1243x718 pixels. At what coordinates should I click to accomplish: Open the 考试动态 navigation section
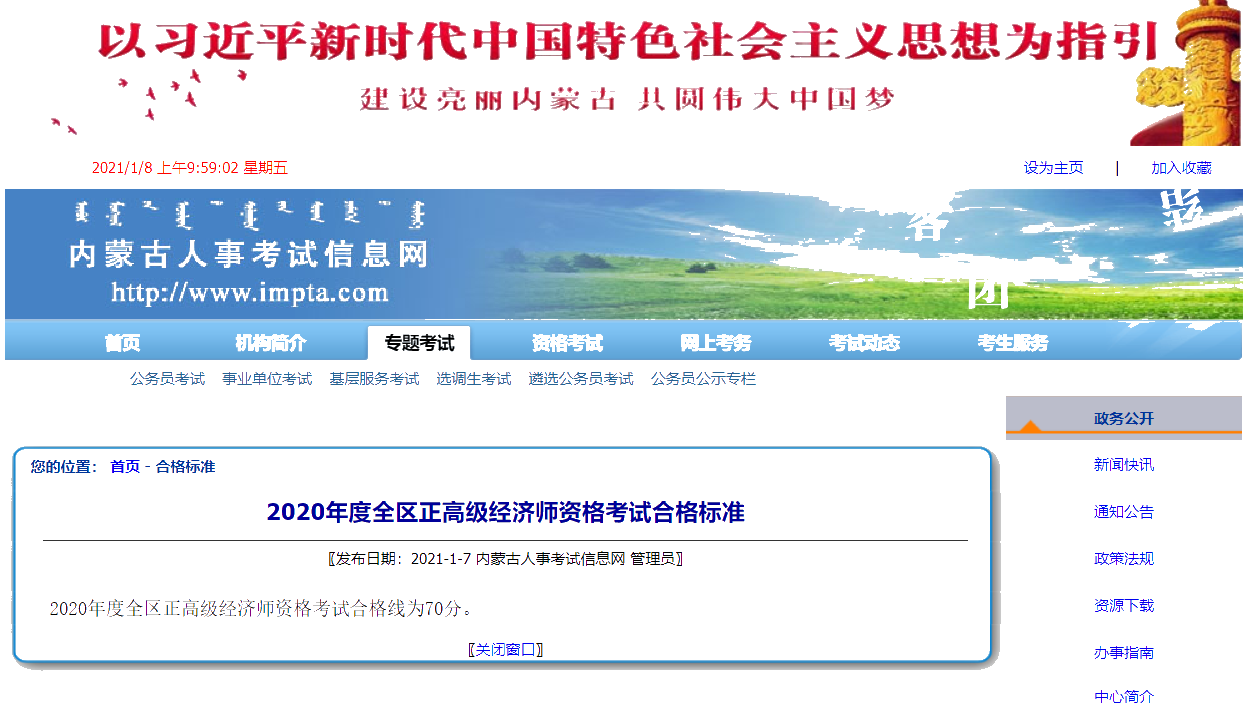pyautogui.click(x=866, y=342)
